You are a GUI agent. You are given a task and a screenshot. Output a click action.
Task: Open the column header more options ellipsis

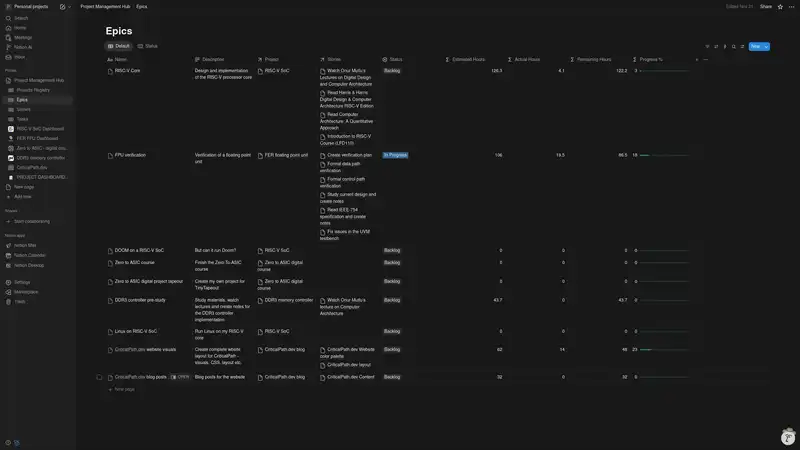pyautogui.click(x=706, y=60)
